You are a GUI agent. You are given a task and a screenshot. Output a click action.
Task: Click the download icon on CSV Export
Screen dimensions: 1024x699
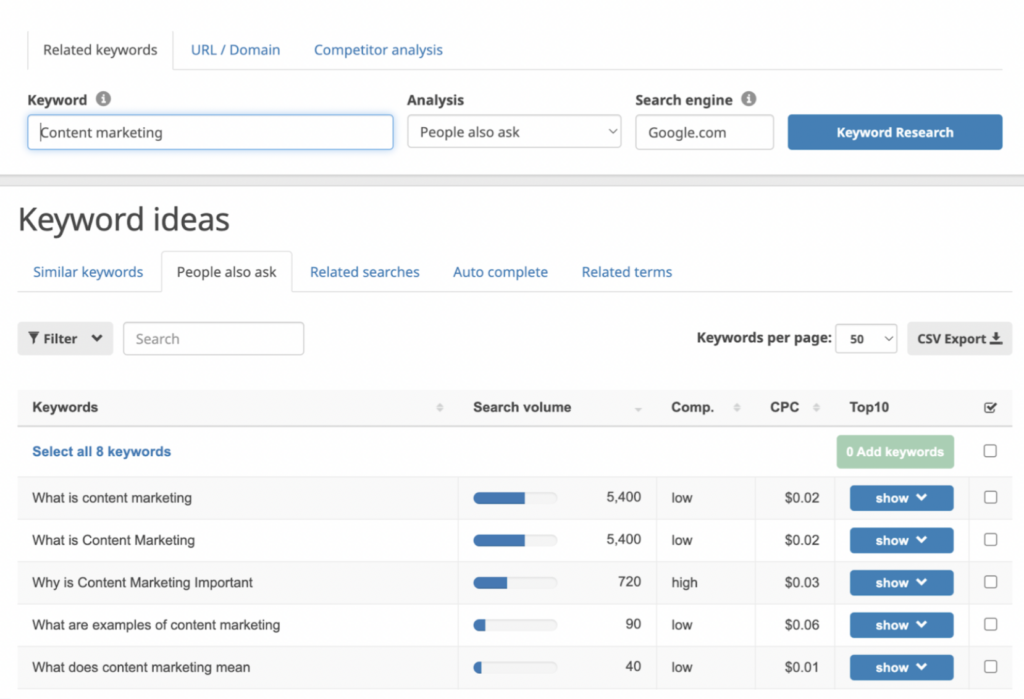tap(996, 338)
